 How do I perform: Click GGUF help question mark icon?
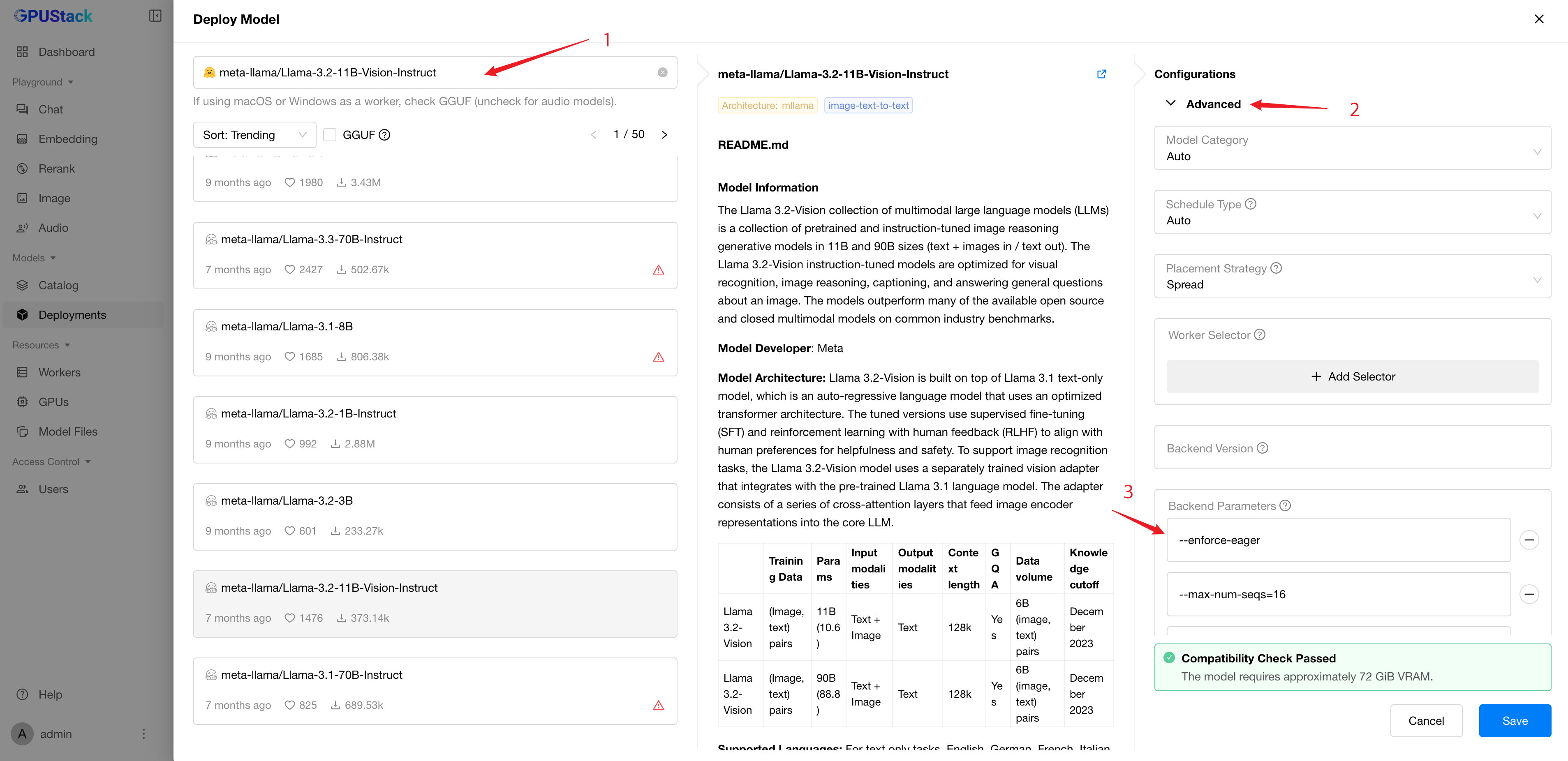(384, 134)
